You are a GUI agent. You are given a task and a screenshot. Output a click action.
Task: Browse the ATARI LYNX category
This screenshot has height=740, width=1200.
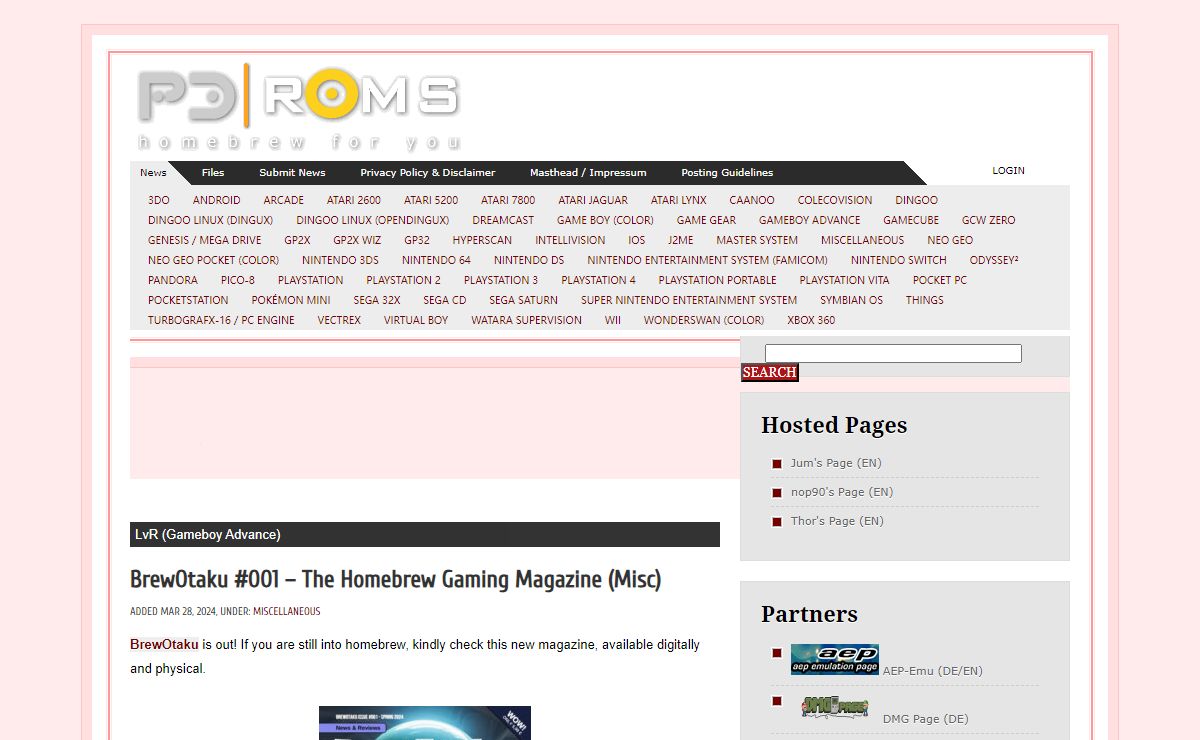click(x=678, y=200)
